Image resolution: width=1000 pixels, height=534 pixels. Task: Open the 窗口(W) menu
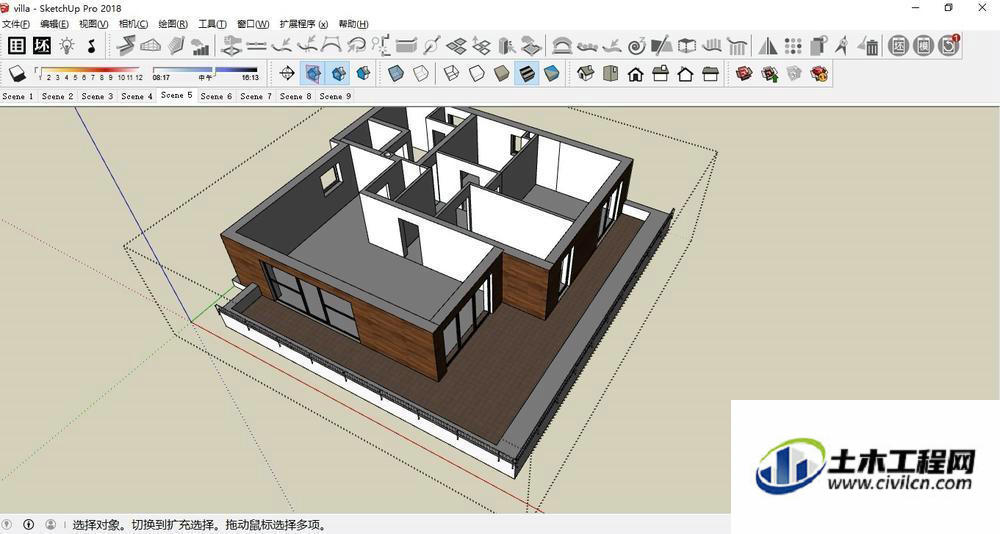coord(253,24)
